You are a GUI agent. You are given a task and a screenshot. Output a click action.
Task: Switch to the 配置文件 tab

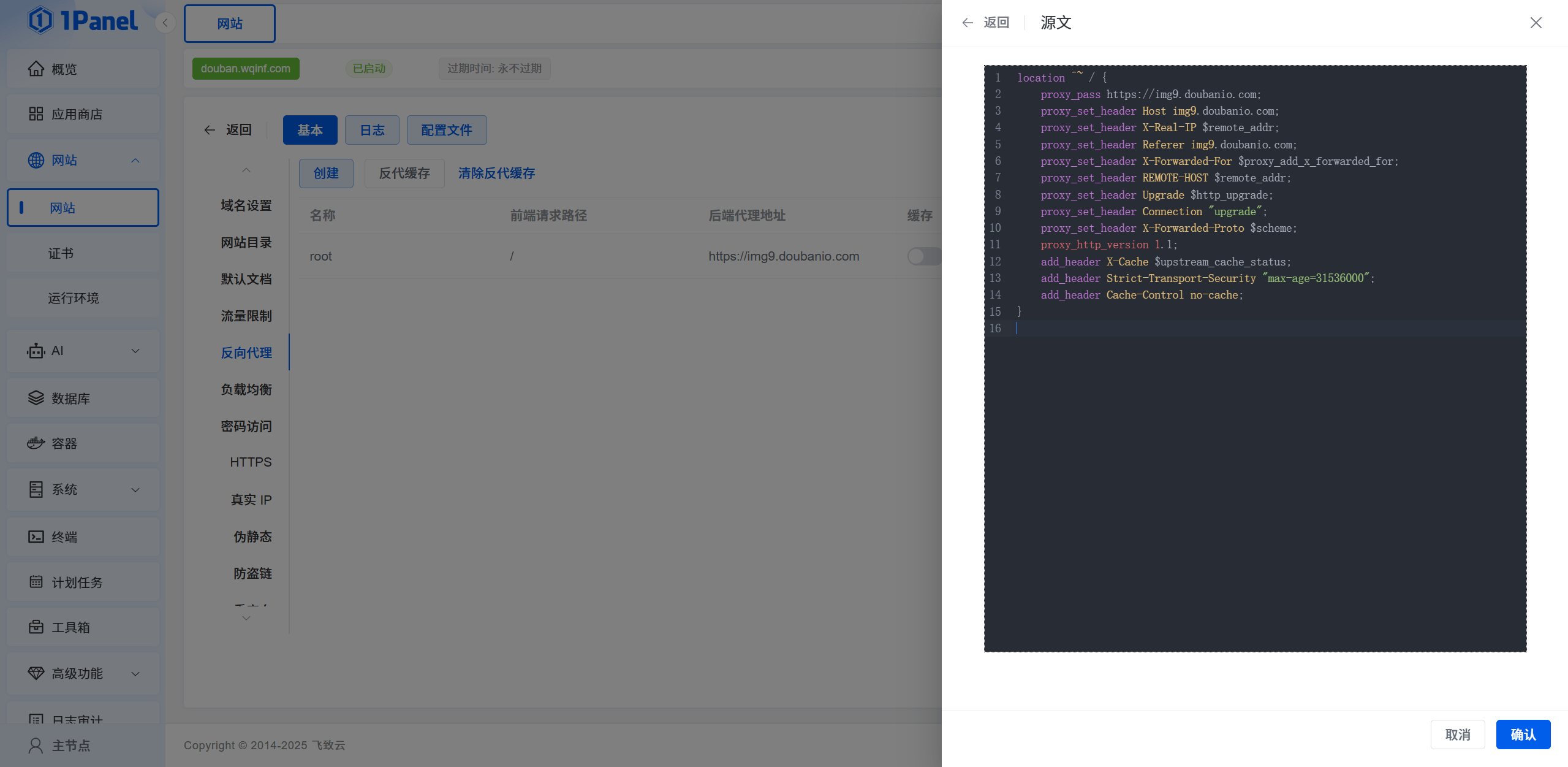(446, 130)
